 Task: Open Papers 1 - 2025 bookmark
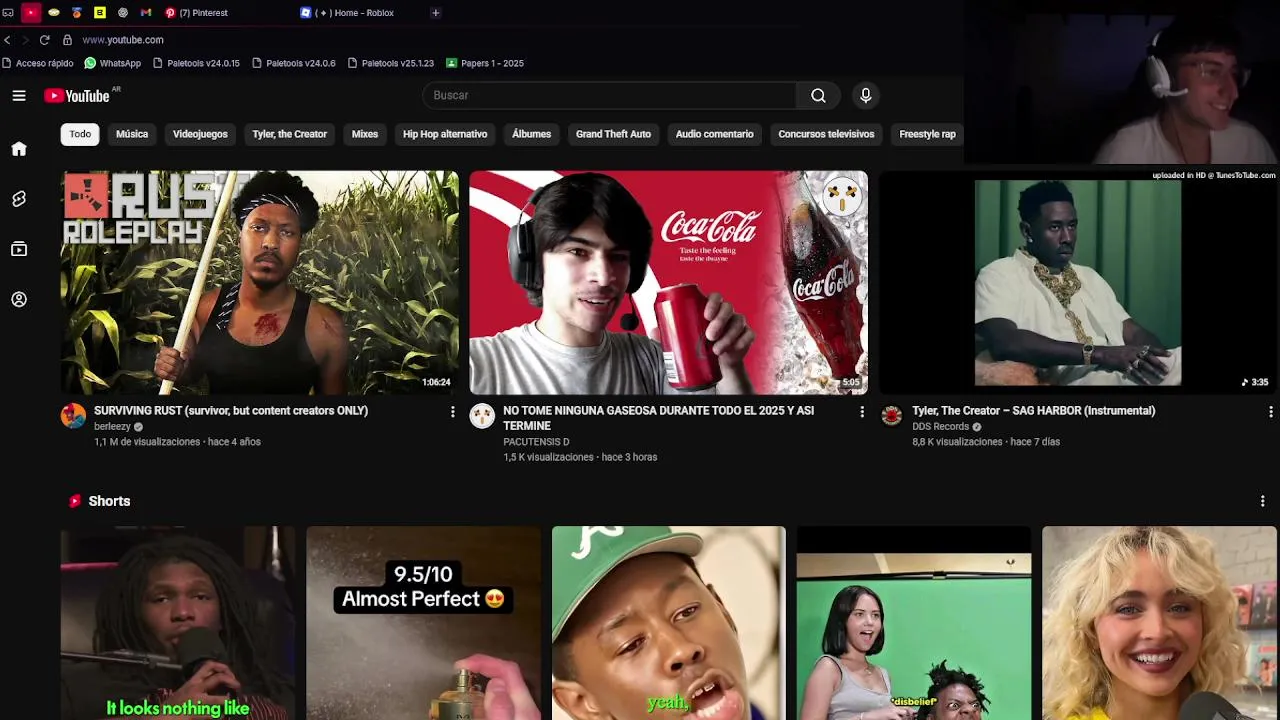tap(485, 63)
